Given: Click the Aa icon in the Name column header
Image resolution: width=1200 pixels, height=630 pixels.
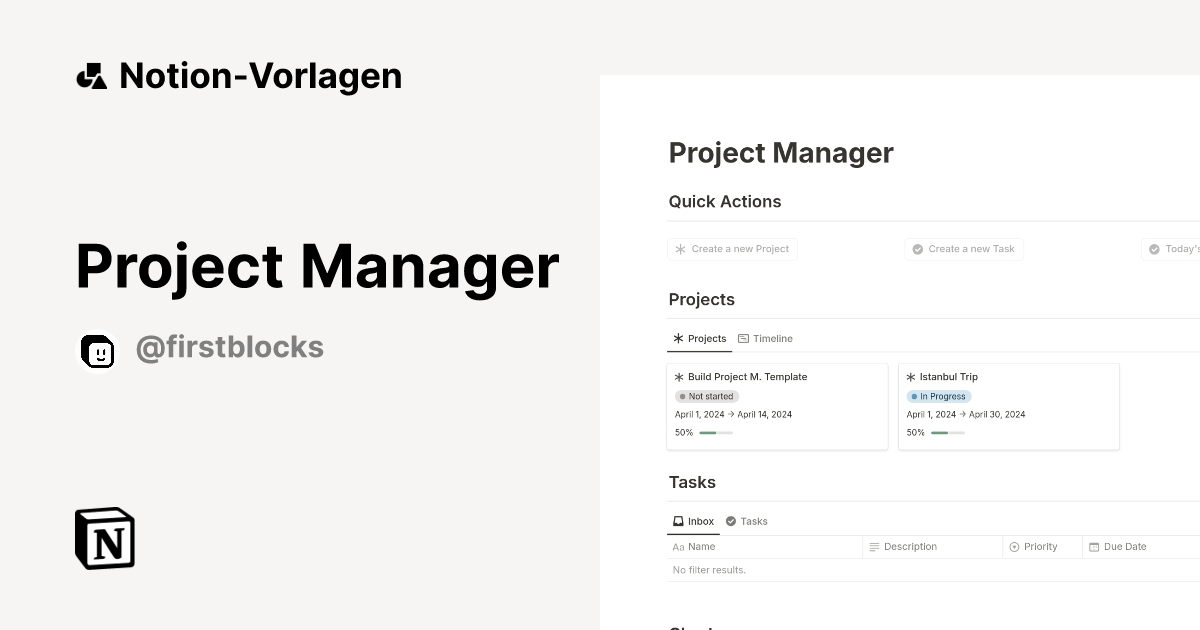Looking at the screenshot, I should point(676,547).
